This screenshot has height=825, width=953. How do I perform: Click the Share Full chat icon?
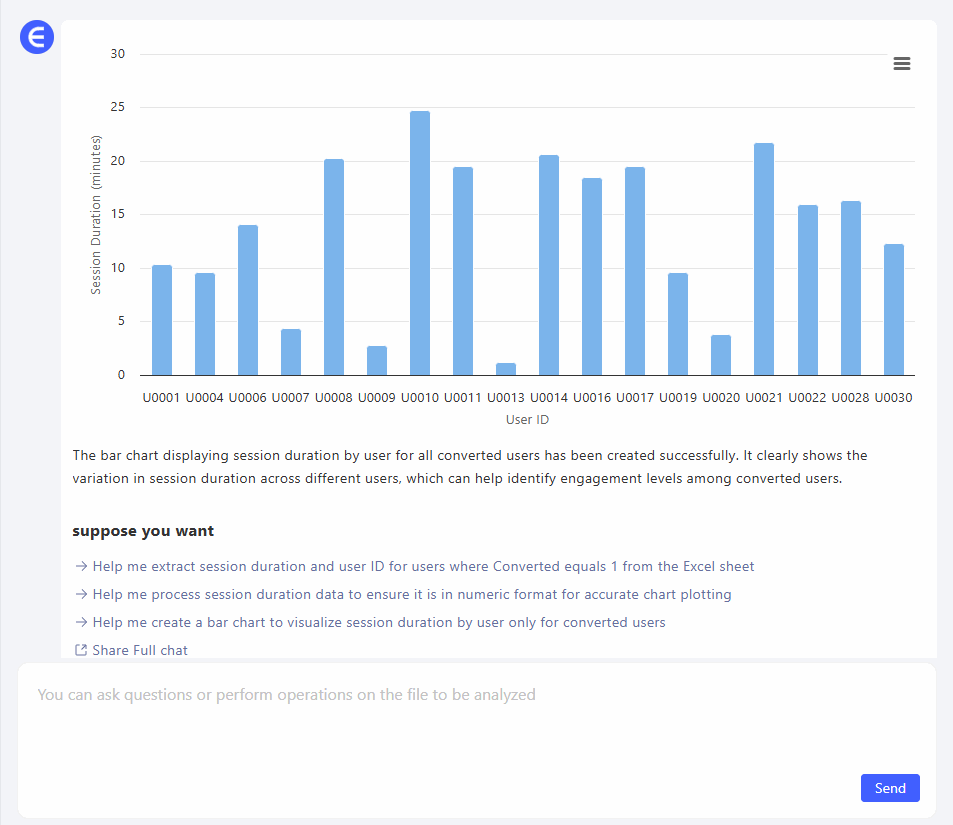81,650
